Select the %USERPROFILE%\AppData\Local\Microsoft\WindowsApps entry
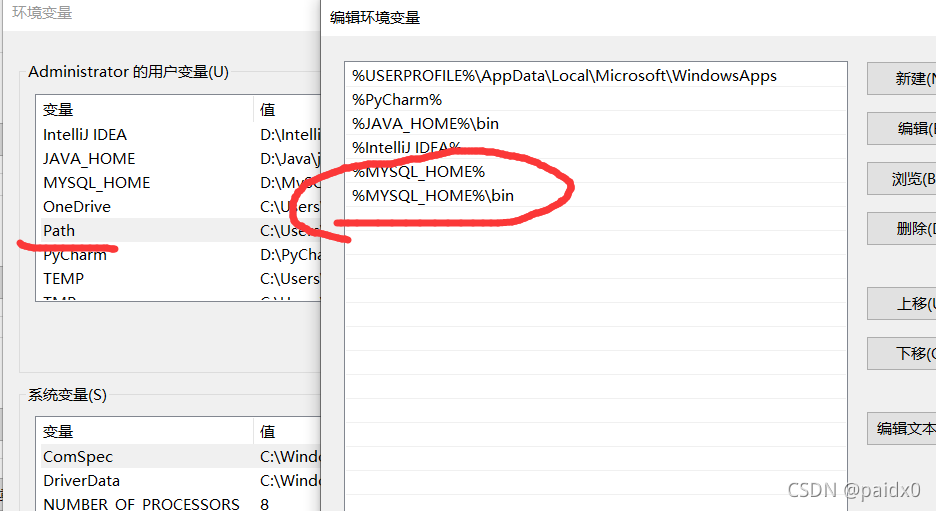This screenshot has width=936, height=511. coord(596,76)
